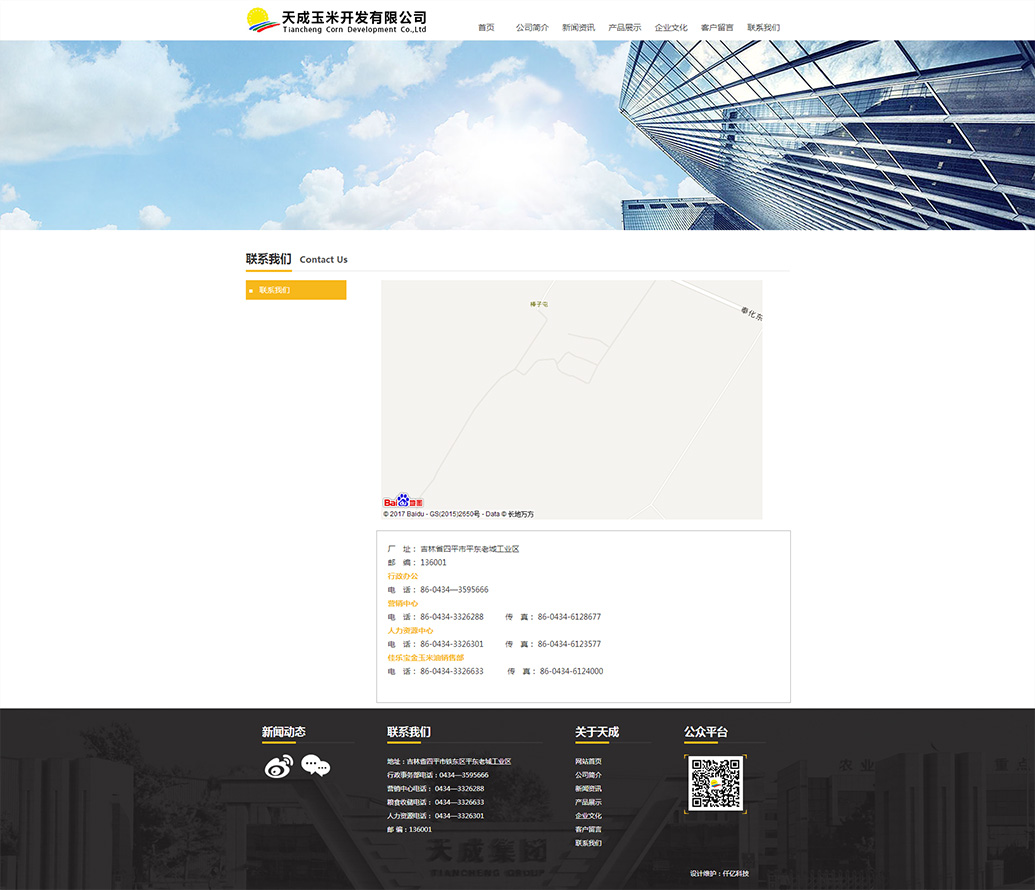Click the 仟亿科技 design credit link
The height and width of the screenshot is (890, 1035).
pyautogui.click(x=736, y=874)
